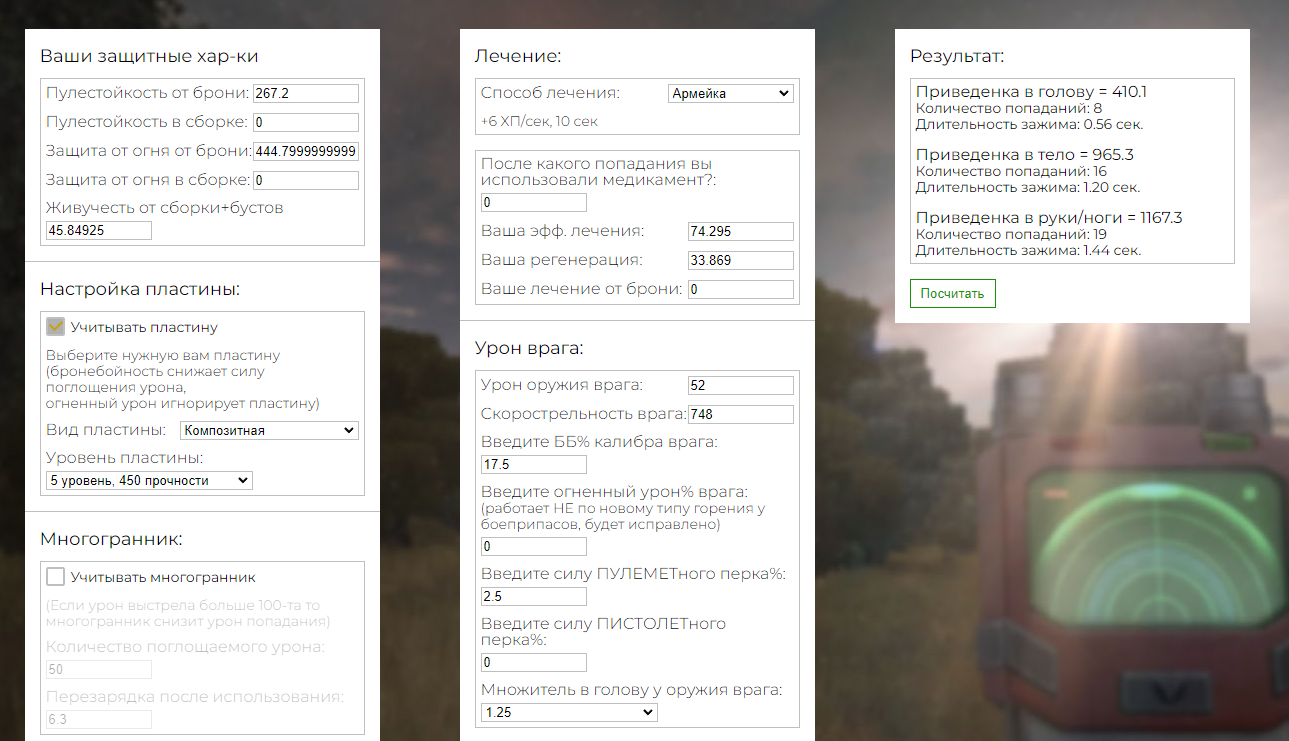Enable the 'Учитывать многогранник' checkbox
This screenshot has width=1289, height=741.
56,577
